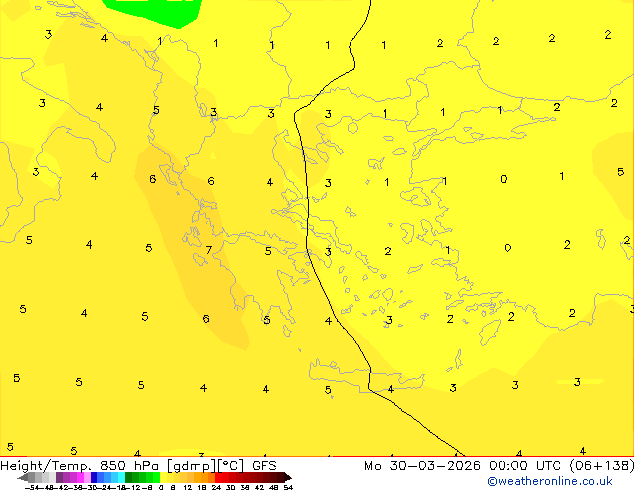Select the bright red legend swatch

(x=218, y=477)
